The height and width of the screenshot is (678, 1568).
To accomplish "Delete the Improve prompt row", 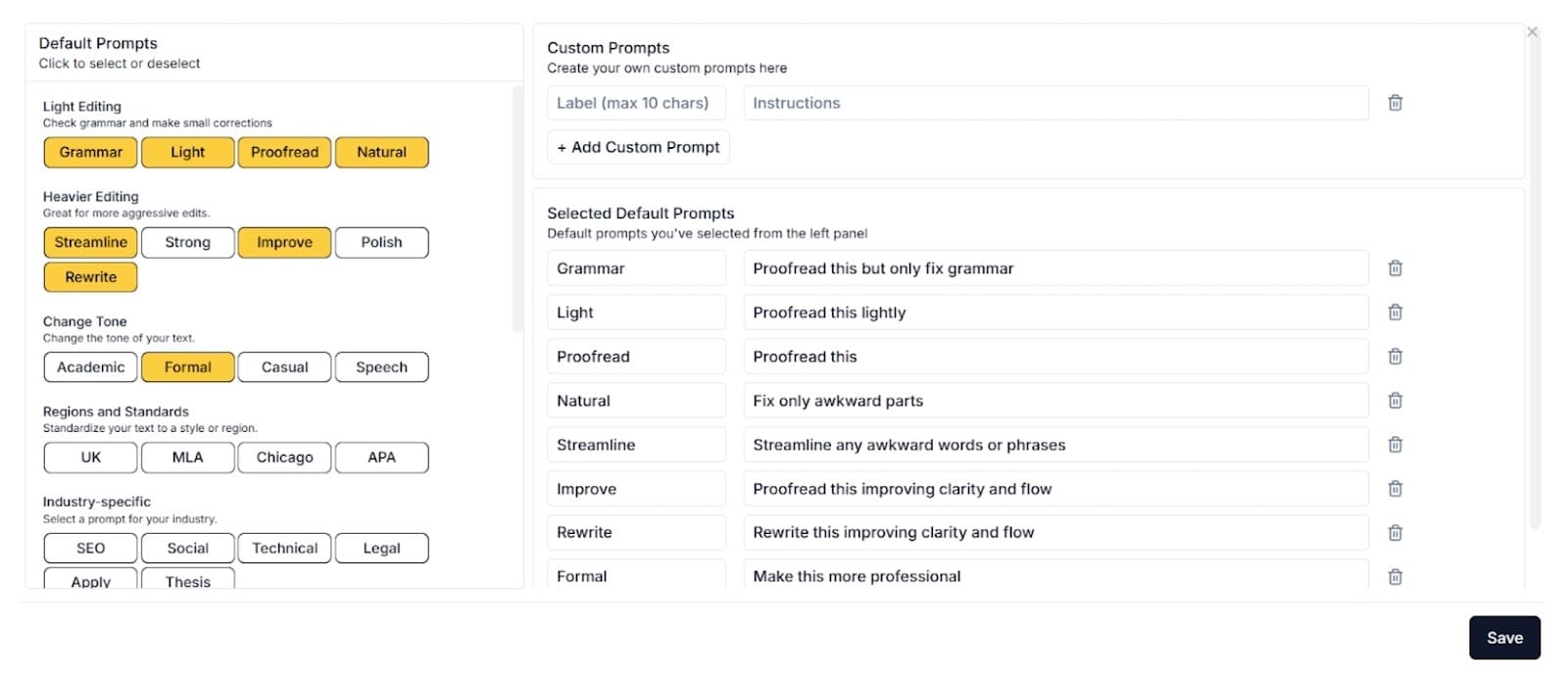I will coord(1395,489).
